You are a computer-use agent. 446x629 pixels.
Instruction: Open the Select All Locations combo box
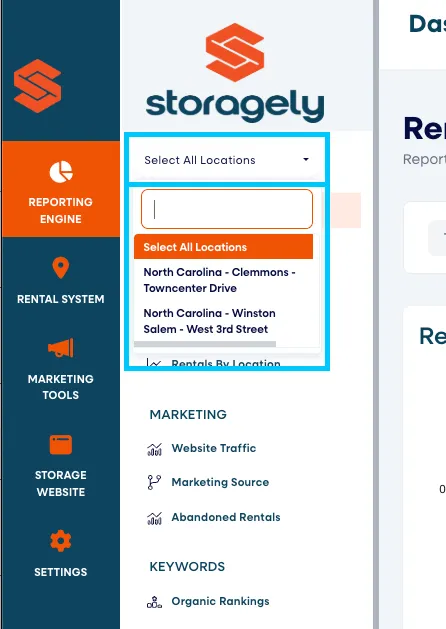[227, 160]
